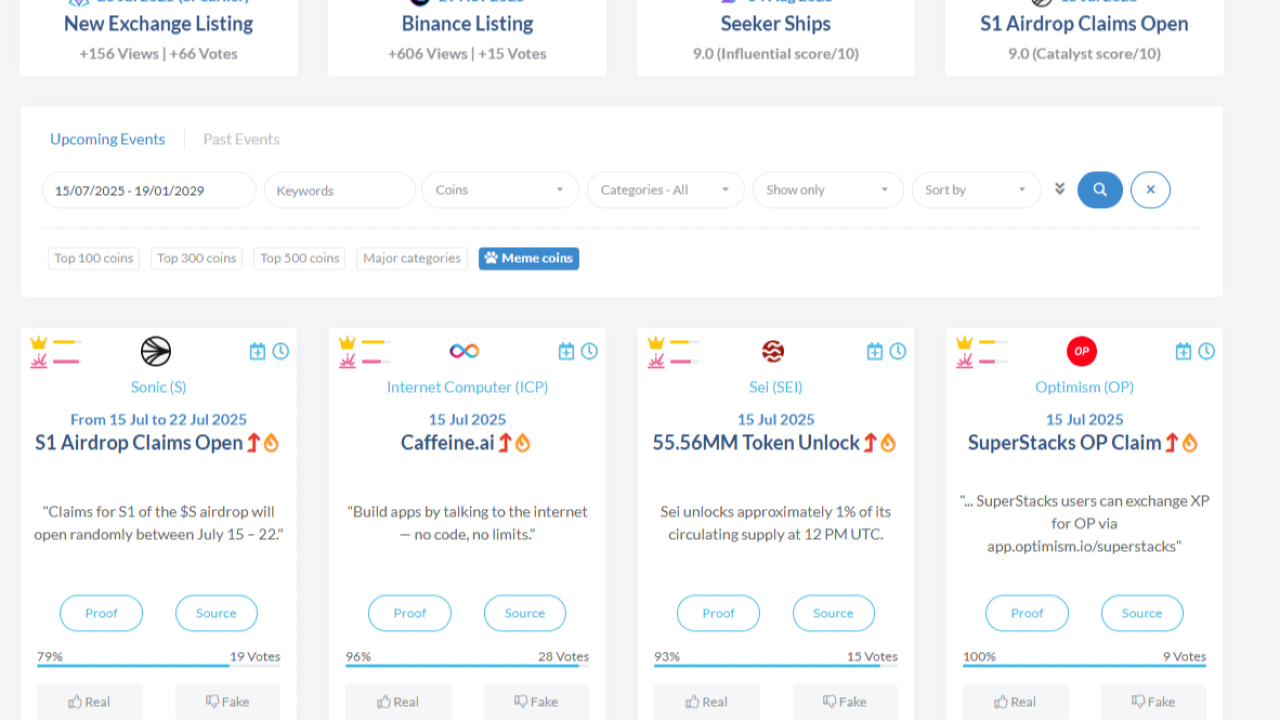Open Proof for Sei Token Unlock

click(718, 613)
